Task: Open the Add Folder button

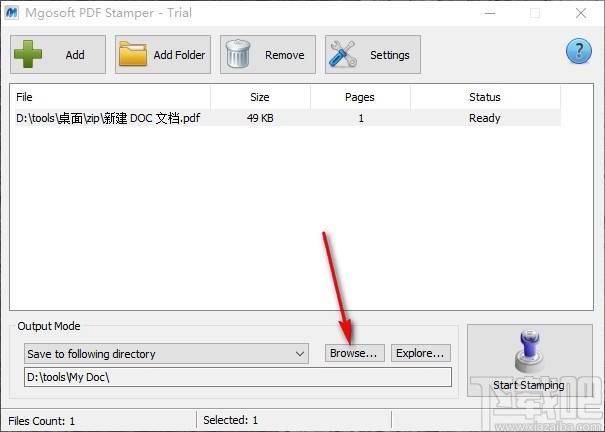Action: pos(163,54)
